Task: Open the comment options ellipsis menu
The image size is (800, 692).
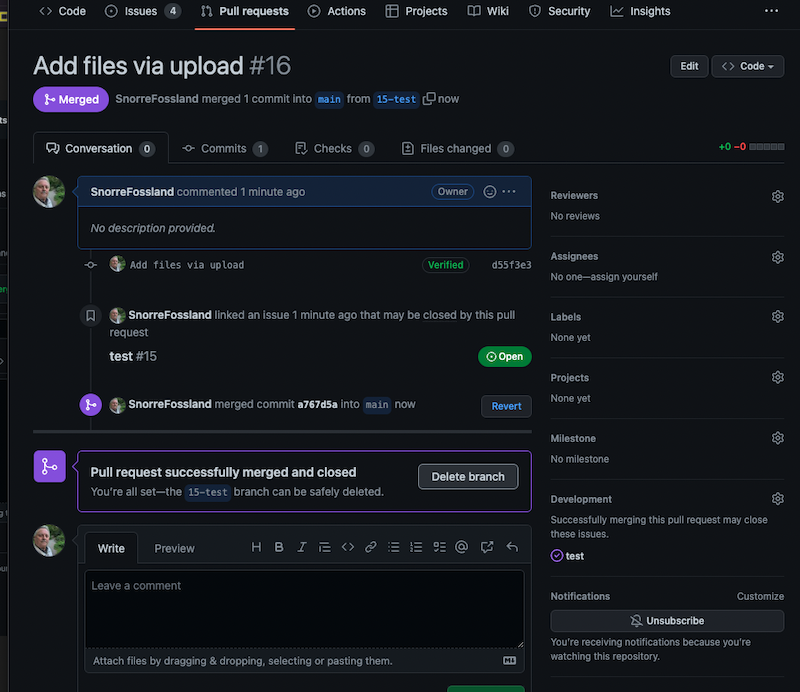Action: coord(509,191)
